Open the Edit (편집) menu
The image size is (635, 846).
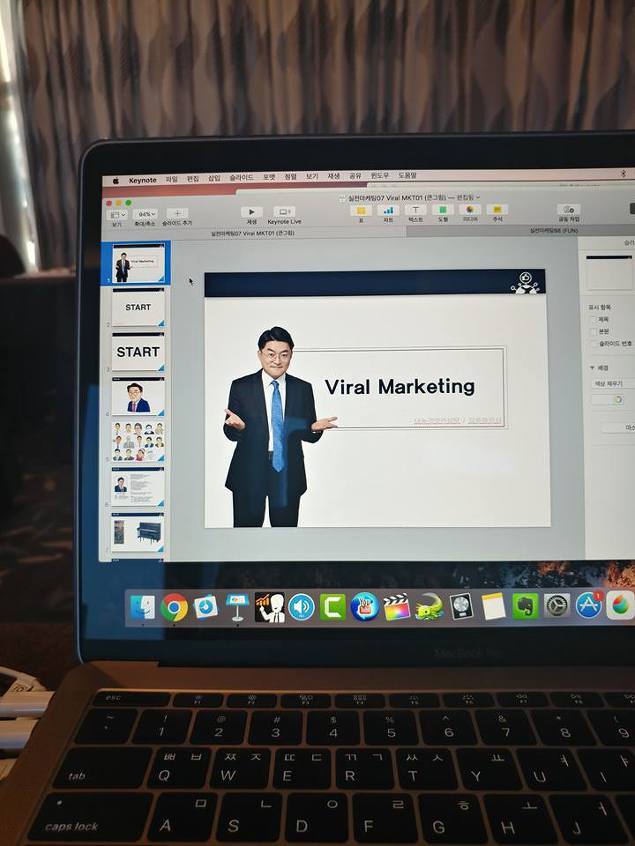[193, 179]
